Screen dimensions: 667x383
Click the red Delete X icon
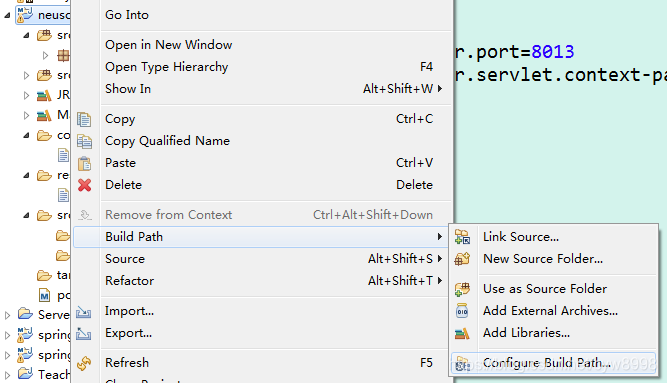coord(85,185)
